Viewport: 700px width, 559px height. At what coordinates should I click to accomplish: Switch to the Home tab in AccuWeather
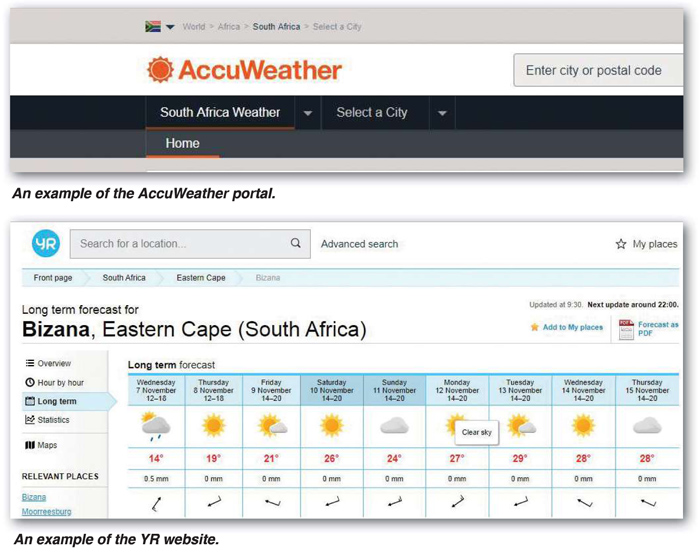(x=183, y=143)
